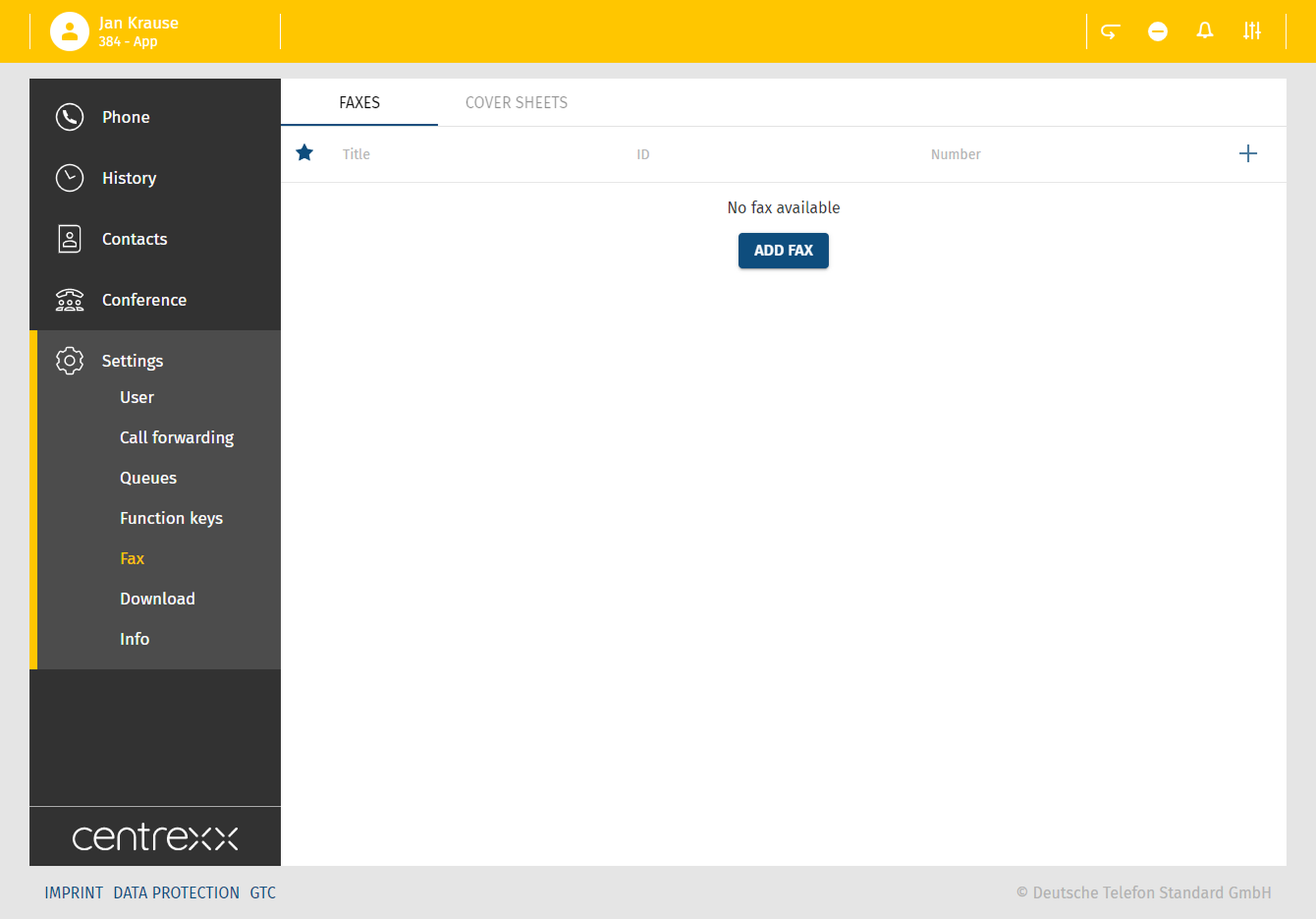The image size is (1316, 919).
Task: Toggle the favorites star filter
Action: 304,153
